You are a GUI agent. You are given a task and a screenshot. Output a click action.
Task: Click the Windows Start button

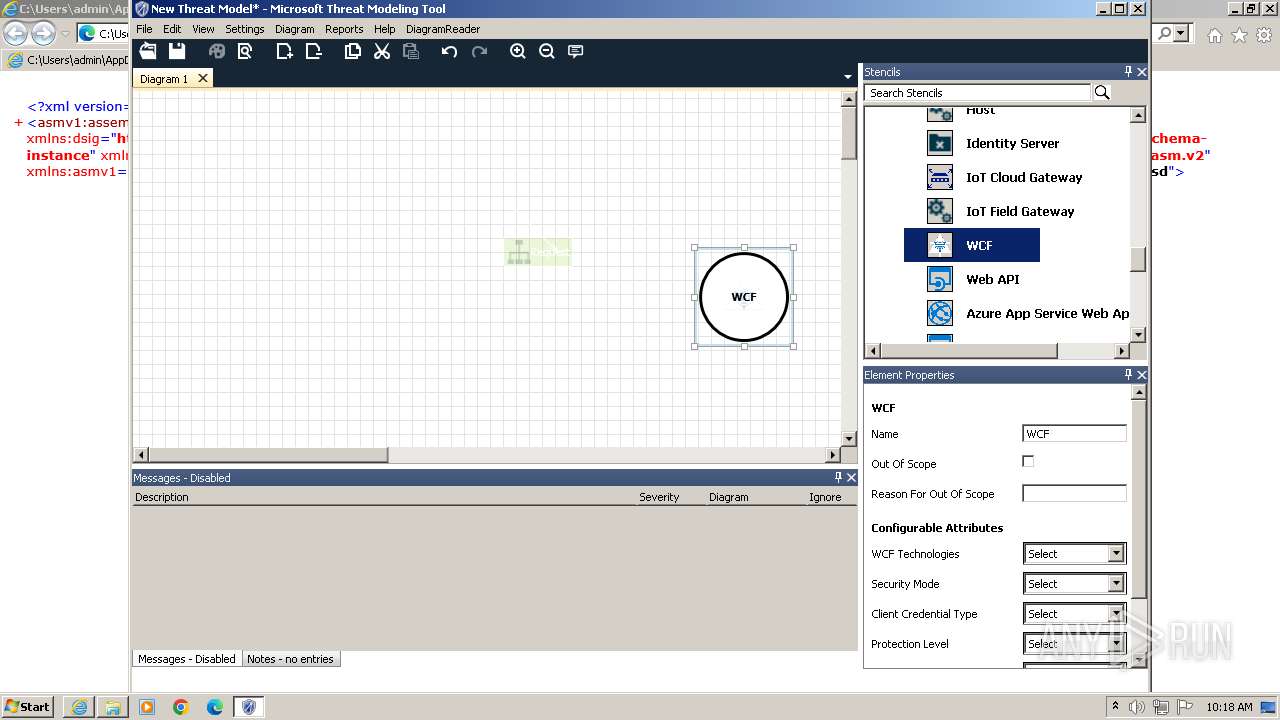pos(28,706)
